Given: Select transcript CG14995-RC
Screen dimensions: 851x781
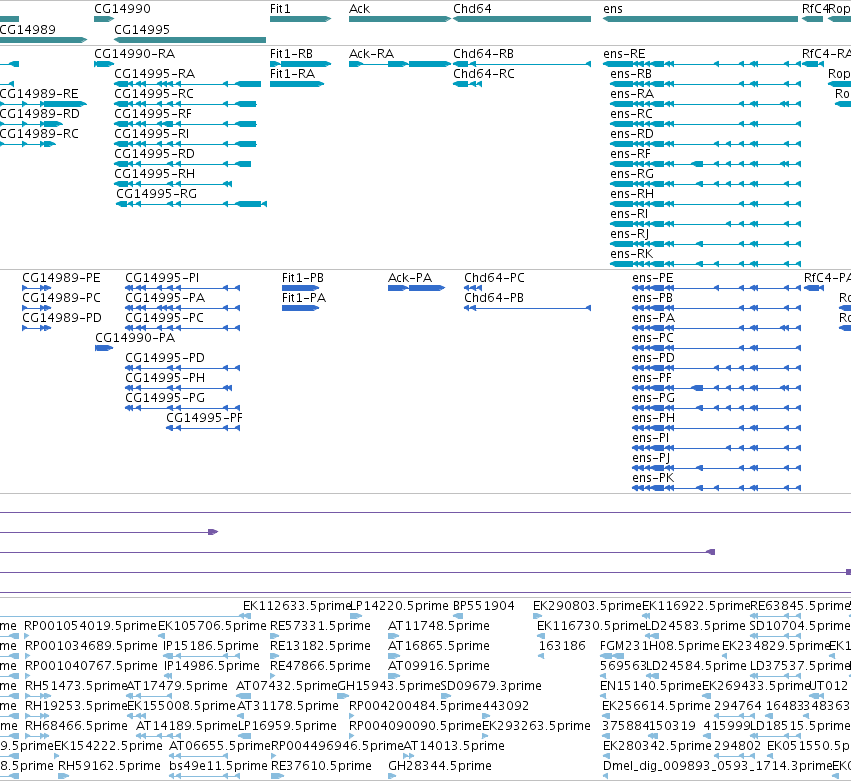Looking at the screenshot, I should (154, 94).
